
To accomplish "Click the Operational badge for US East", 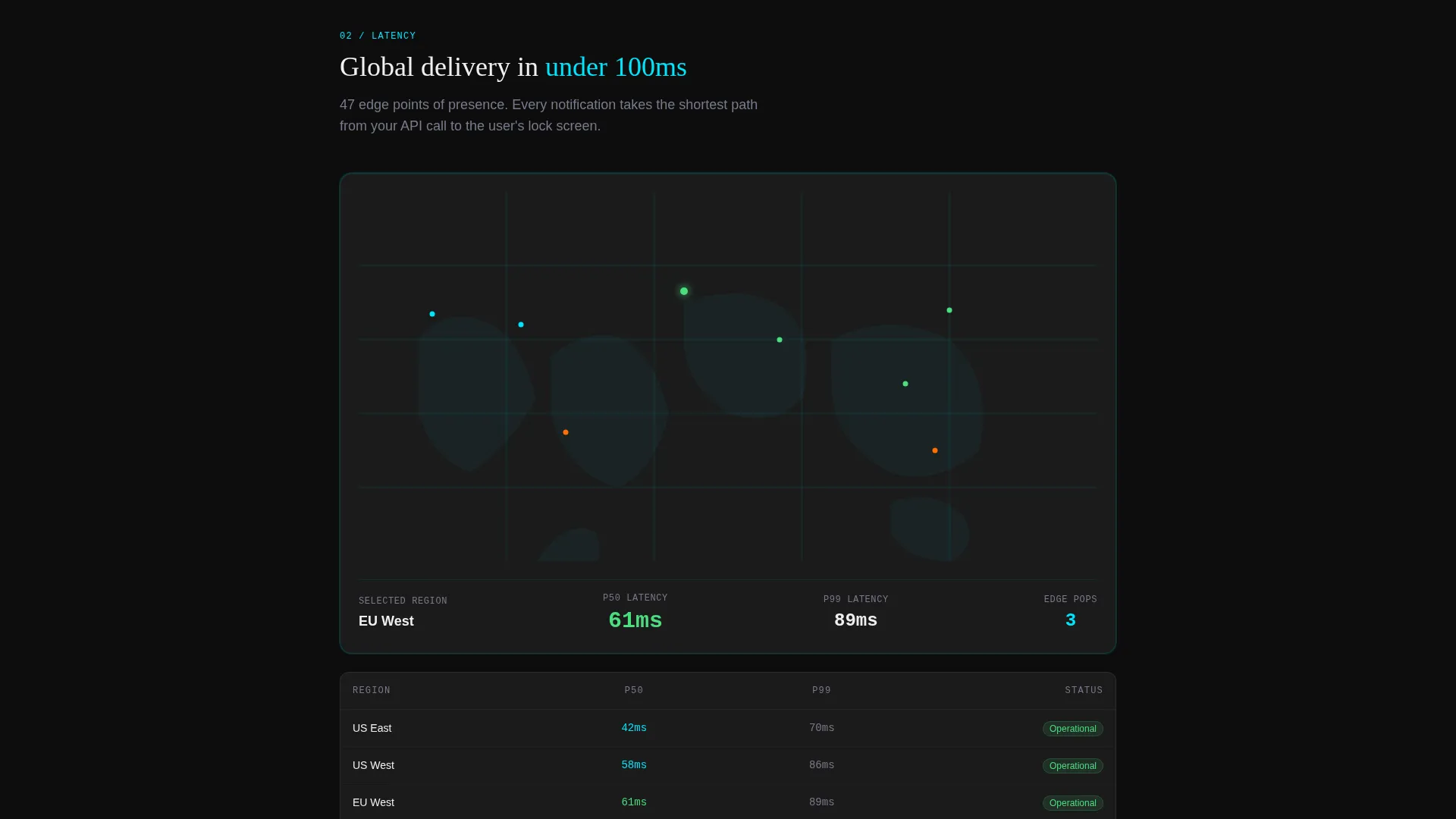I will [1073, 729].
